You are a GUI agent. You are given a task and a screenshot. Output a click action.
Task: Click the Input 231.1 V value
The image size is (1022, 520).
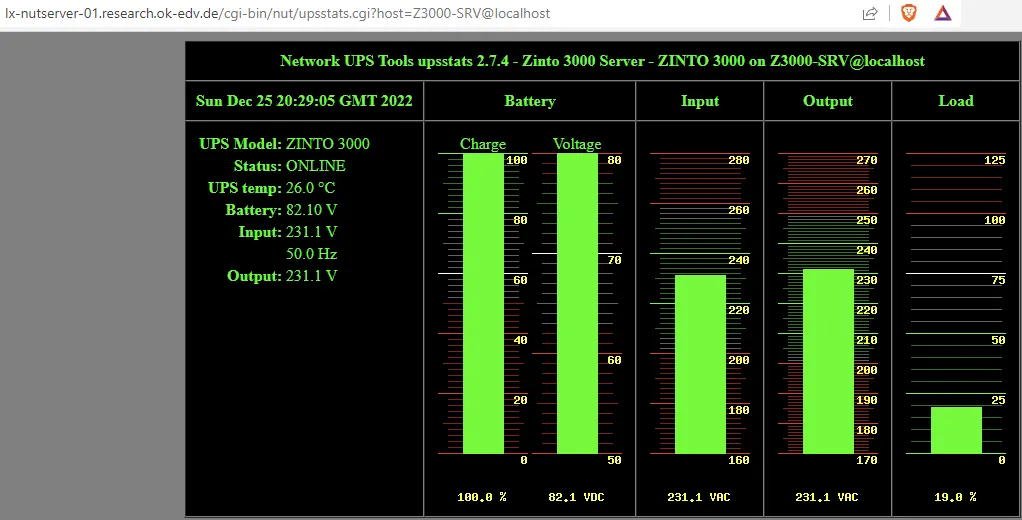(312, 232)
